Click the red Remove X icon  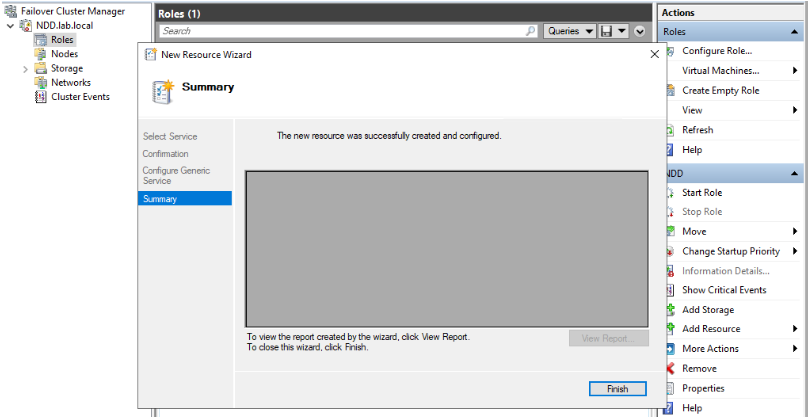pos(670,368)
